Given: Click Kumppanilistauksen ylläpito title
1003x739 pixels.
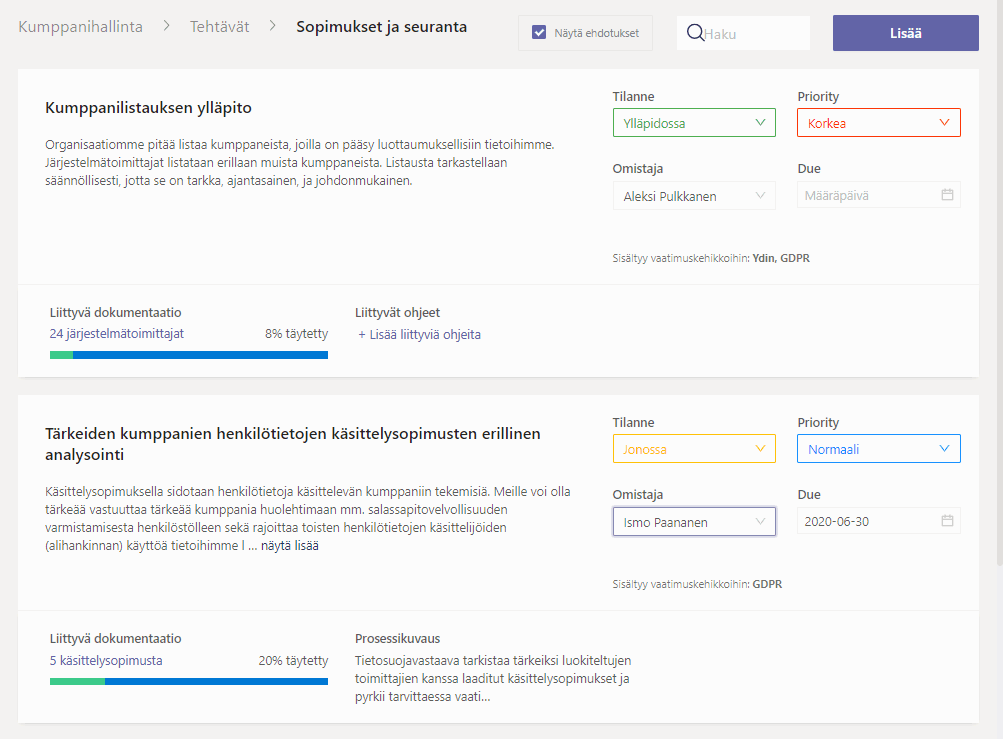Looking at the screenshot, I should (148, 107).
